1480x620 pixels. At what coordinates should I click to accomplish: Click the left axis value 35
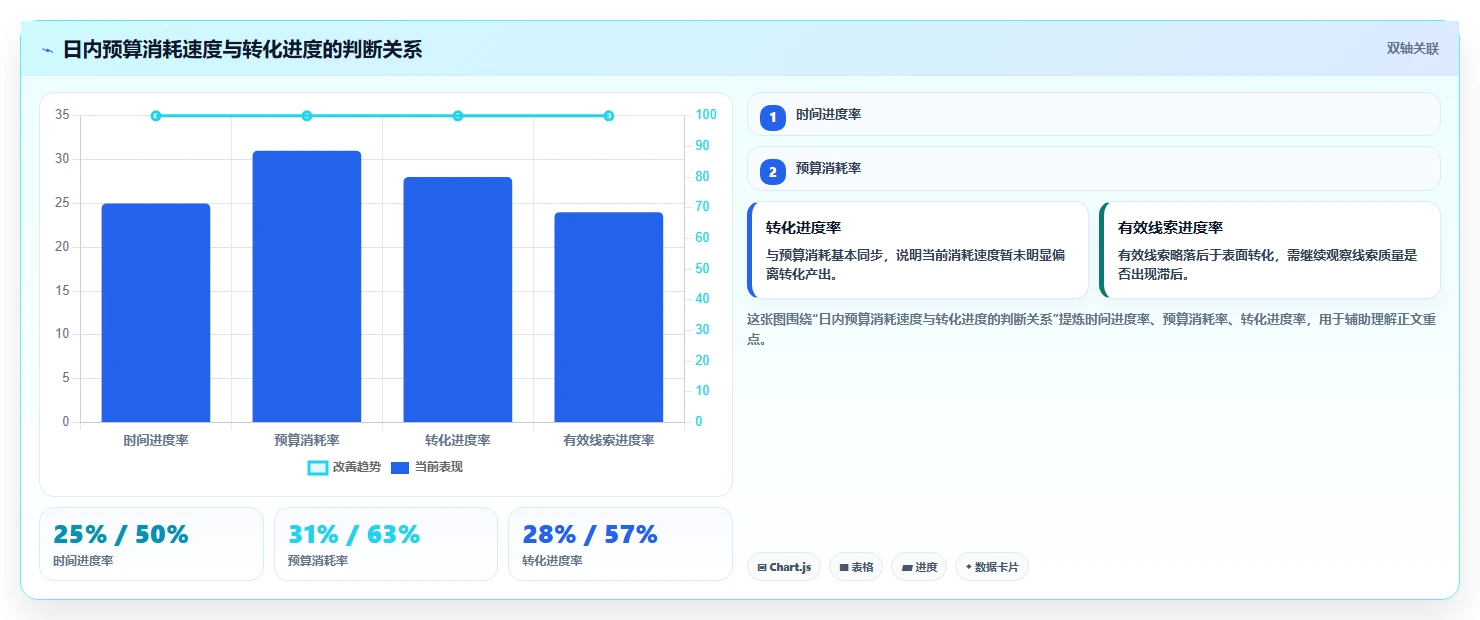click(62, 115)
